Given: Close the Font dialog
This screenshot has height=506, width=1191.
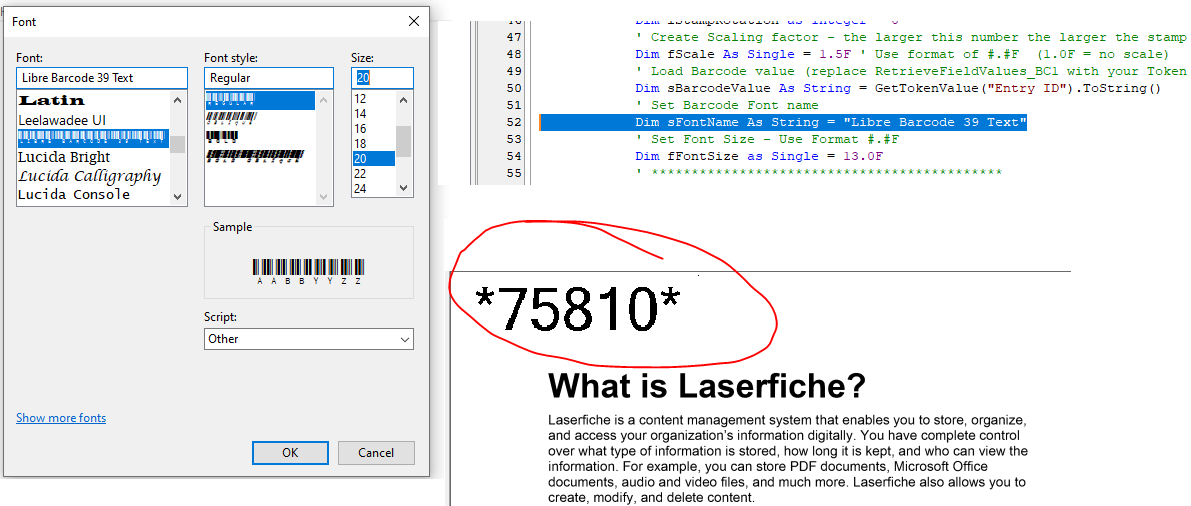Looking at the screenshot, I should coord(413,21).
